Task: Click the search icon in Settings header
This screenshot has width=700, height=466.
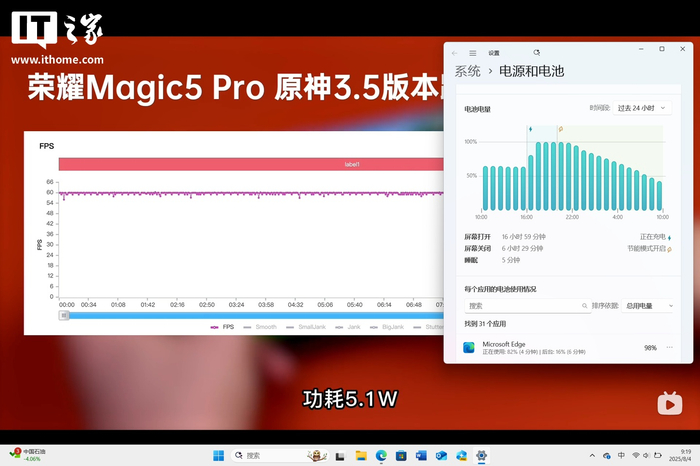Action: pyautogui.click(x=537, y=53)
